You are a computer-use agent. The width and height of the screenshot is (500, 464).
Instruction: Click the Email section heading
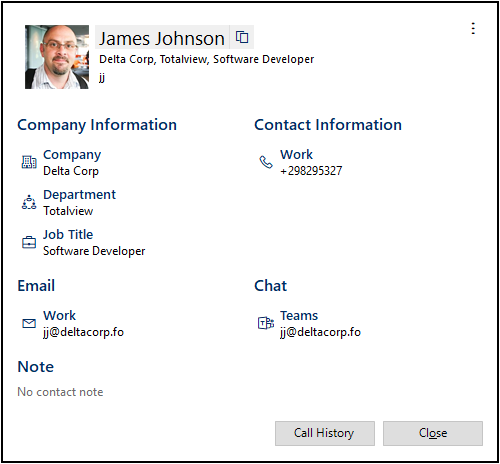36,286
